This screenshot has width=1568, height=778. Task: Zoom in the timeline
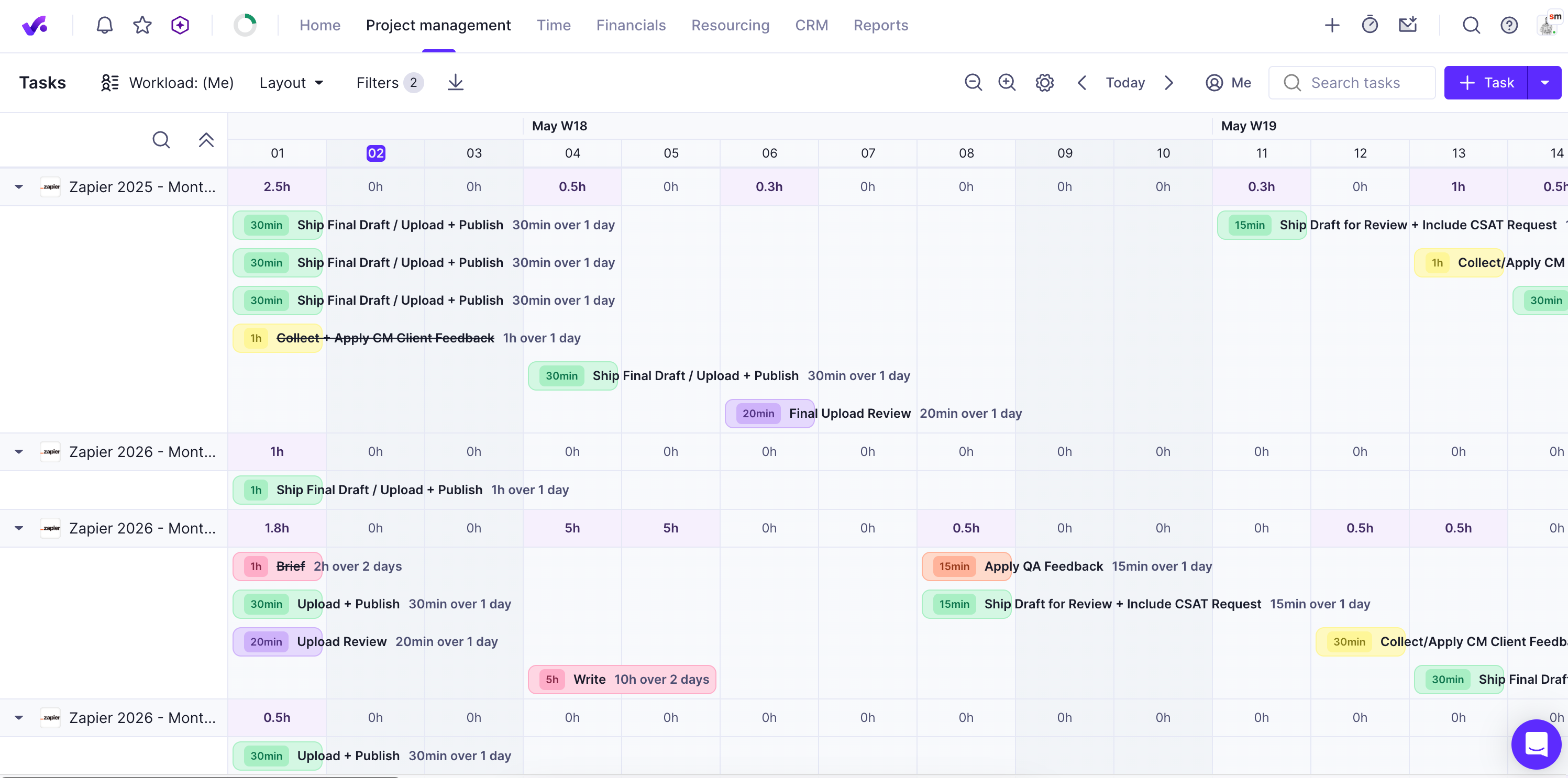(x=1007, y=83)
